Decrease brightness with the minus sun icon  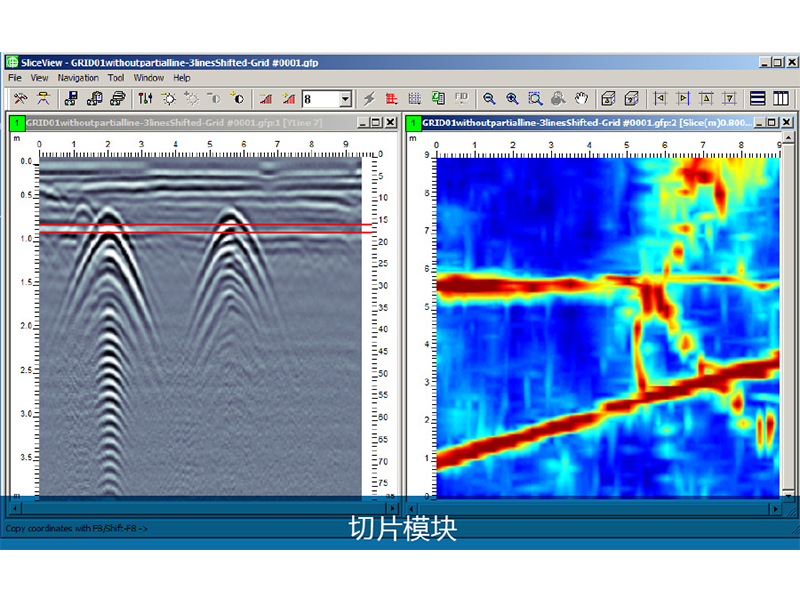(168, 98)
